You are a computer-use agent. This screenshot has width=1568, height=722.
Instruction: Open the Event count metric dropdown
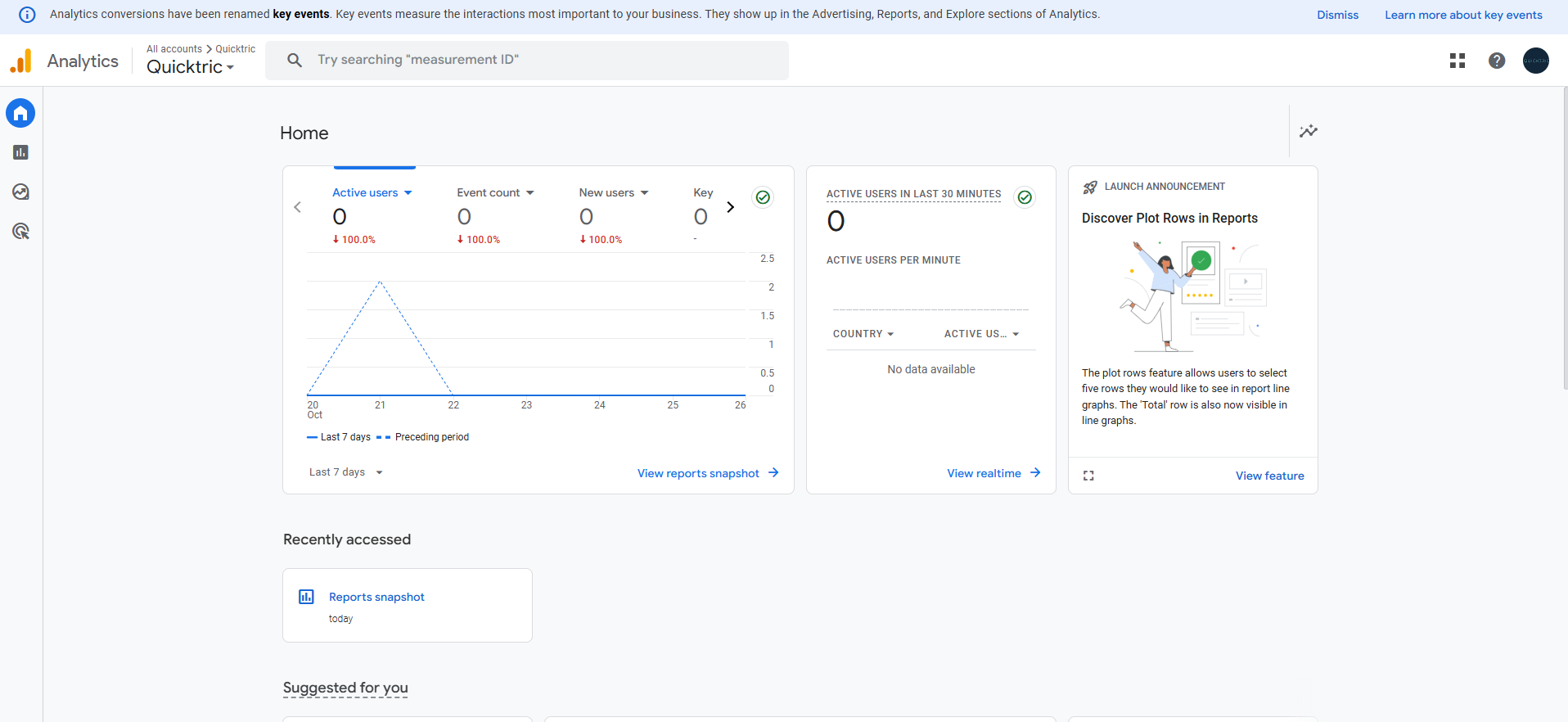click(495, 192)
